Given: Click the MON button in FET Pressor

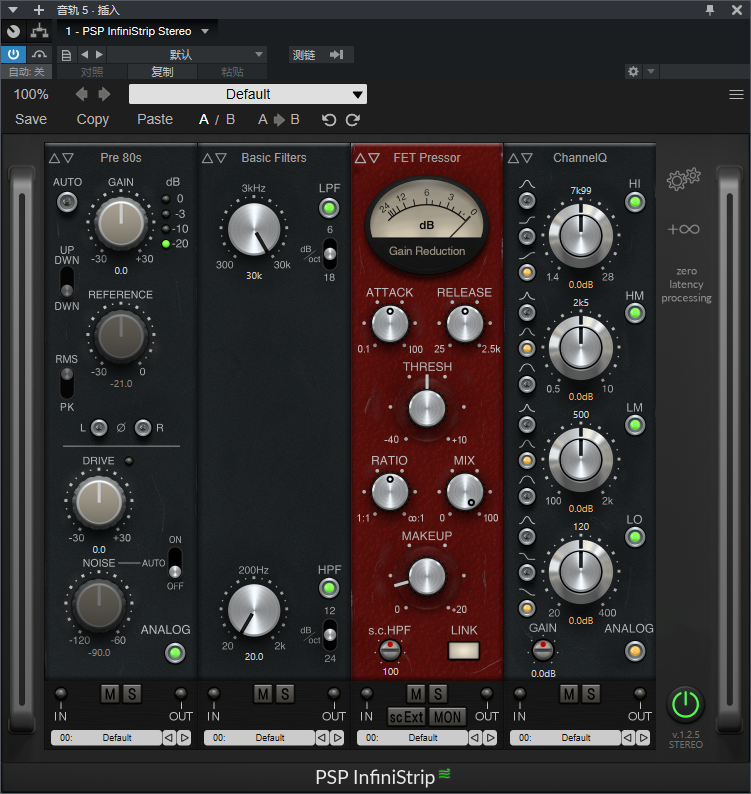Looking at the screenshot, I should [447, 717].
